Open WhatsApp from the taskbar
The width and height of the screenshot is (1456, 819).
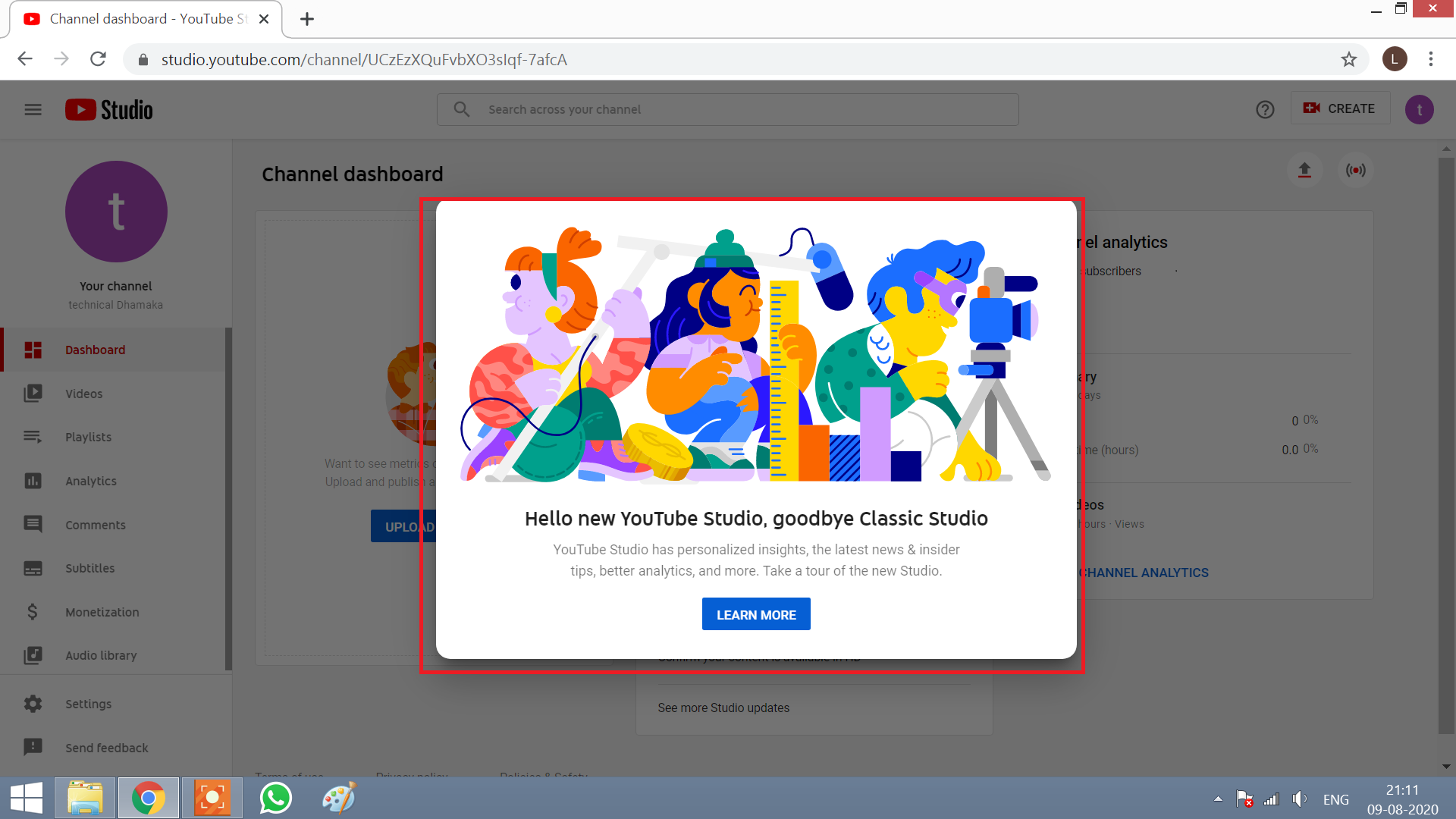[x=275, y=798]
